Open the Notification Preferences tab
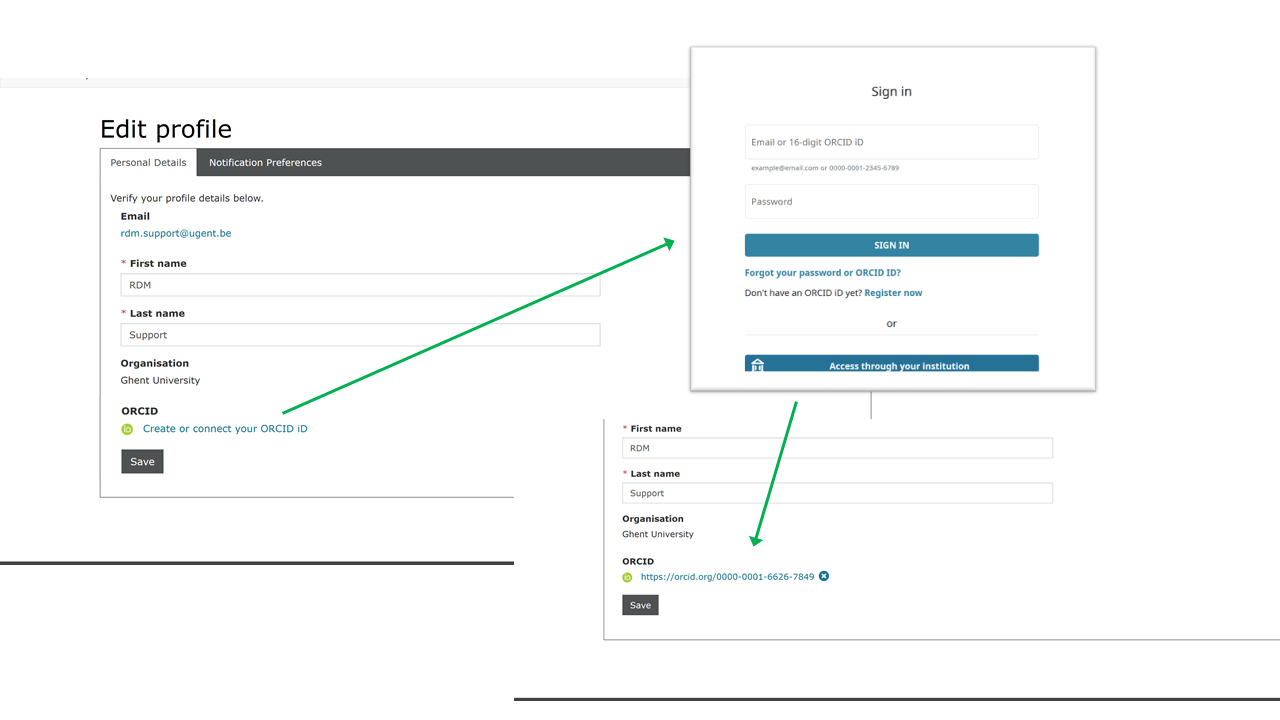1280x720 pixels. pyautogui.click(x=265, y=162)
